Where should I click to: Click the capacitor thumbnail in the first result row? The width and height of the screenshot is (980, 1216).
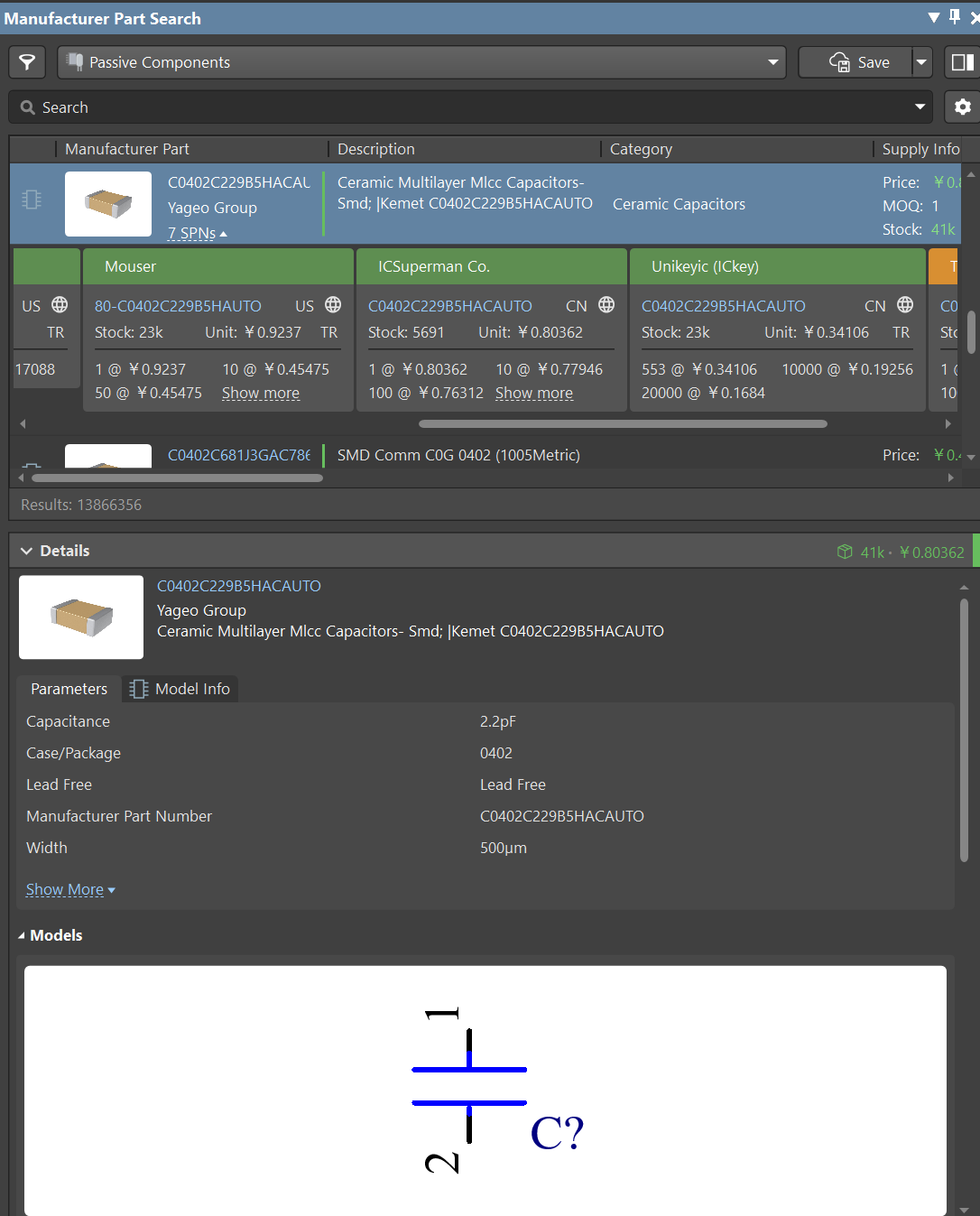click(108, 204)
